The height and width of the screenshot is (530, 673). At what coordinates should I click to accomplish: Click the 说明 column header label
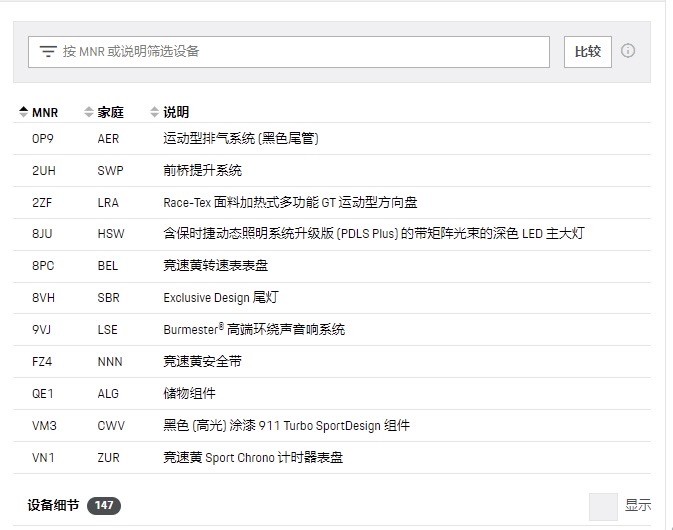176,112
